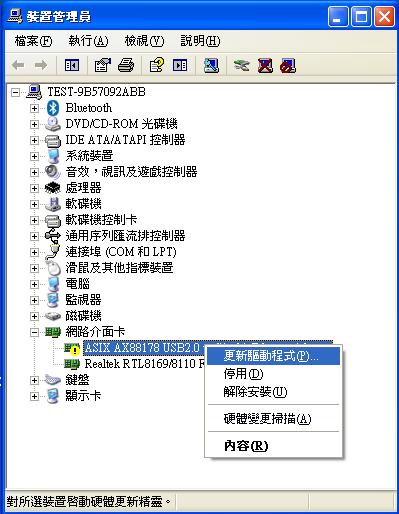Select the 音效,視訊及遊戲控制器 item

[x=131, y=172]
